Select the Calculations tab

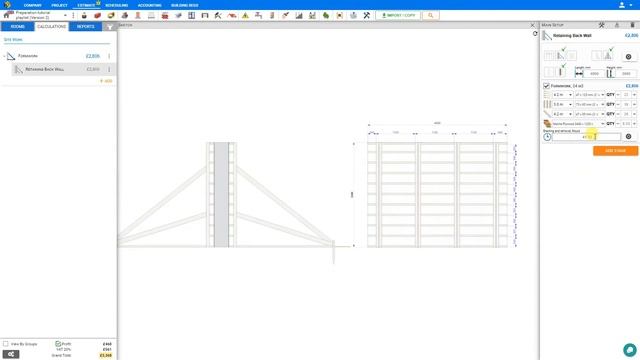tap(51, 27)
